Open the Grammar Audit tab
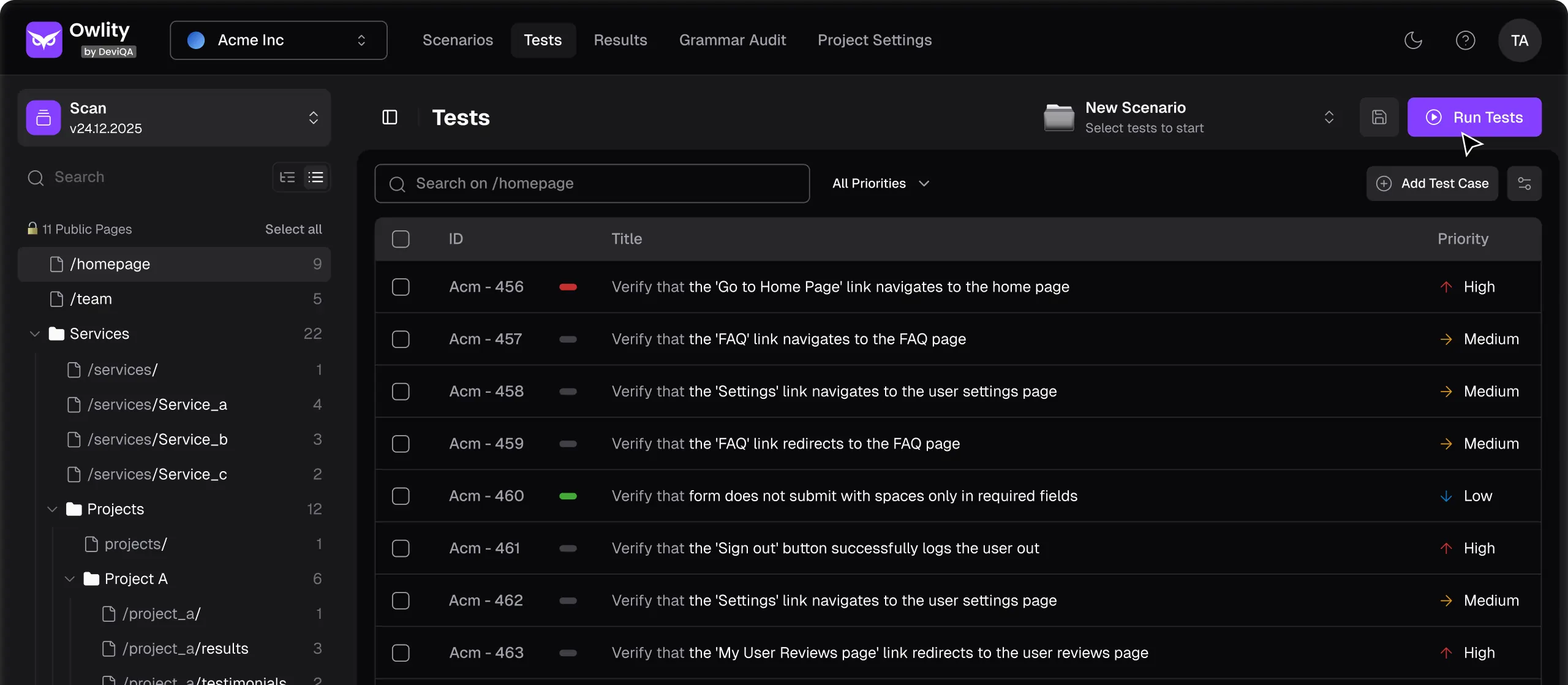 coord(733,40)
